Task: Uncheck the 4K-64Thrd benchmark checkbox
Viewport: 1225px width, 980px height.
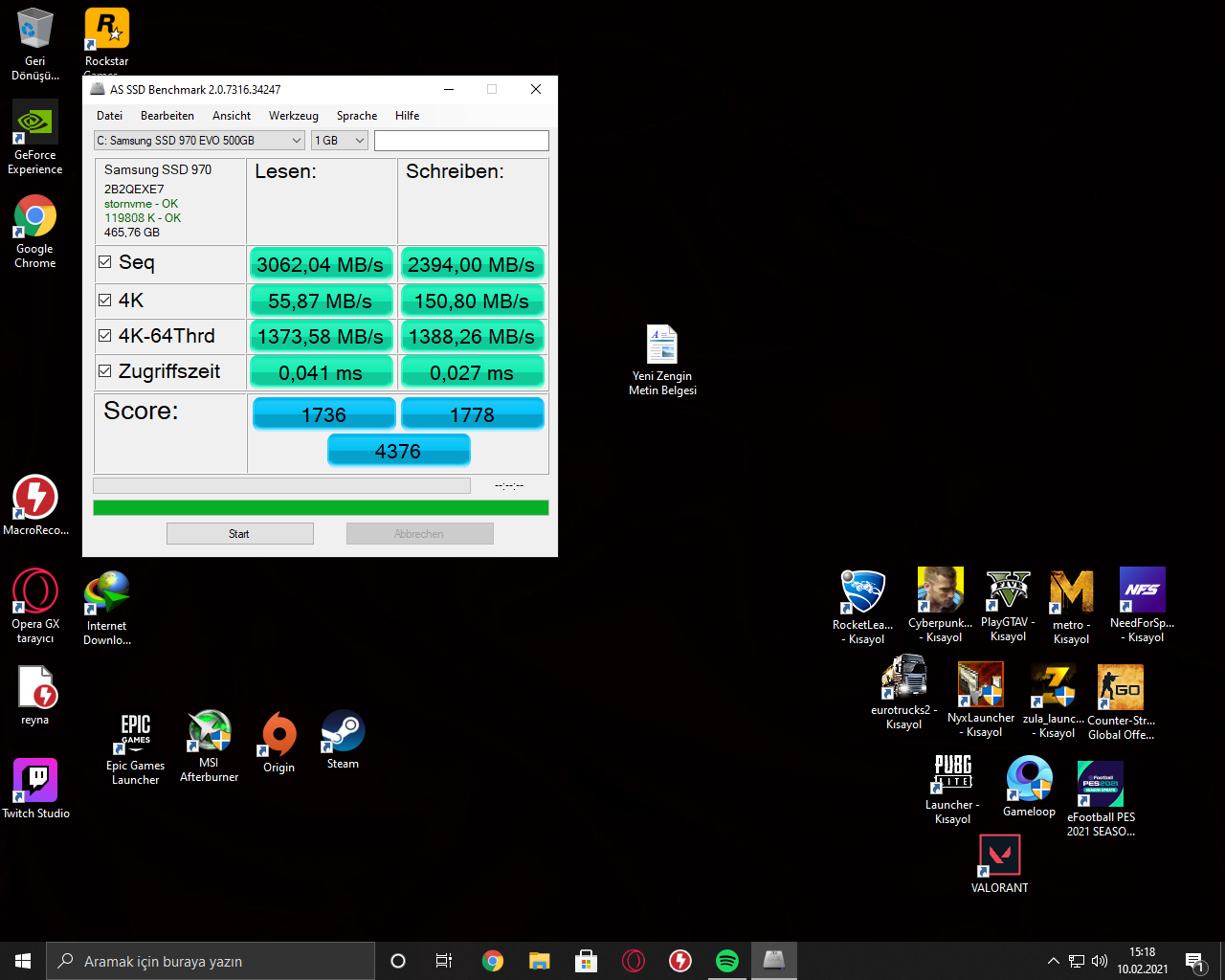Action: 105,335
